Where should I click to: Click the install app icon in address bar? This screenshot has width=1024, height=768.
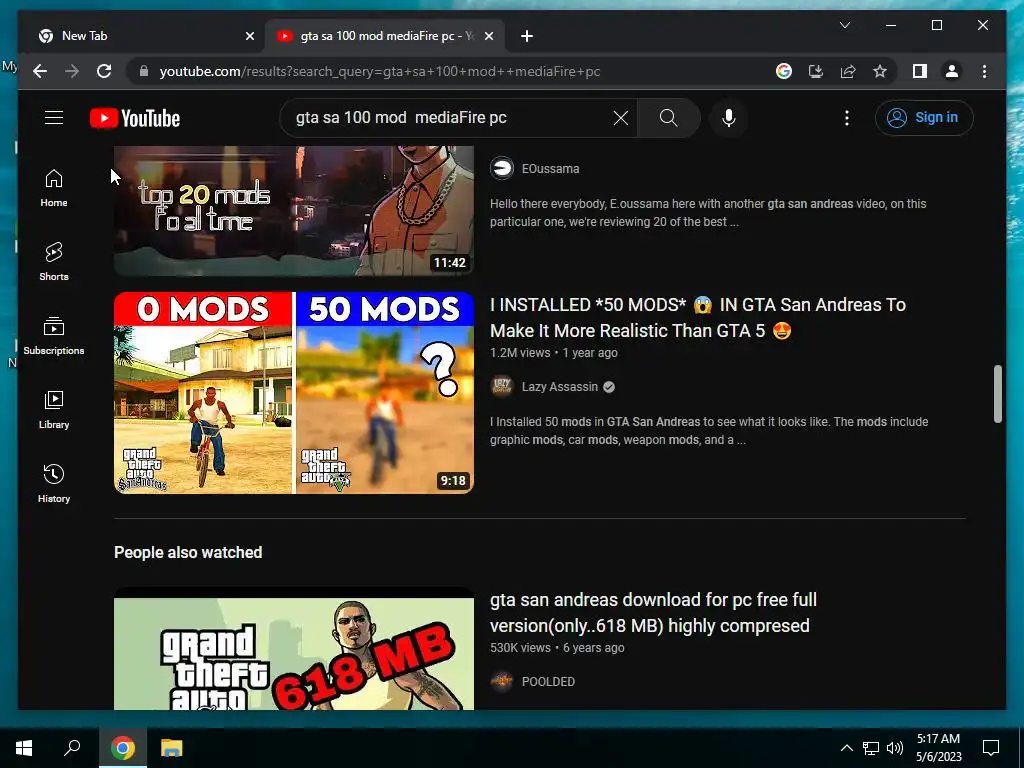[x=816, y=71]
